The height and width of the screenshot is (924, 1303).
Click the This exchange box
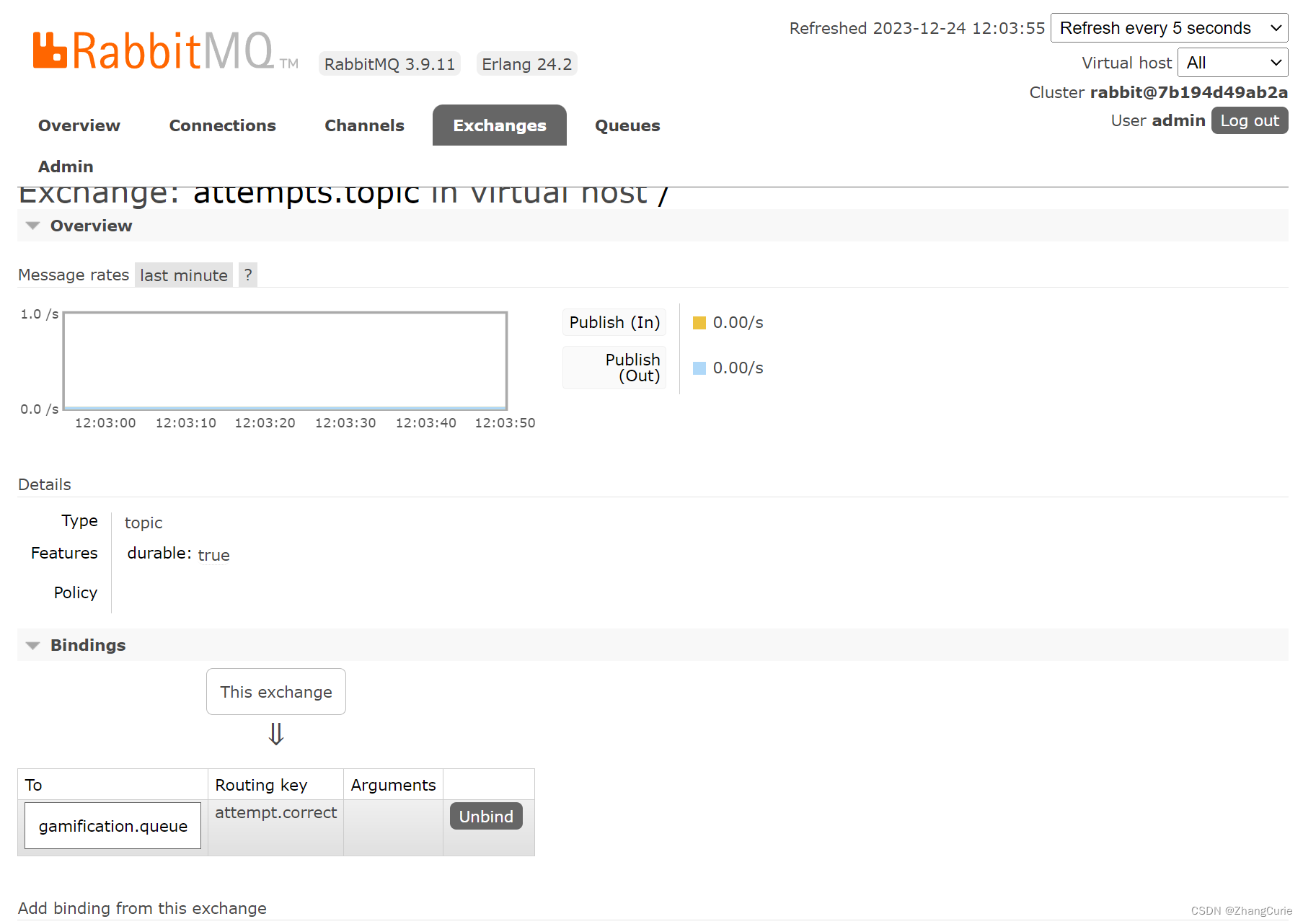click(276, 692)
